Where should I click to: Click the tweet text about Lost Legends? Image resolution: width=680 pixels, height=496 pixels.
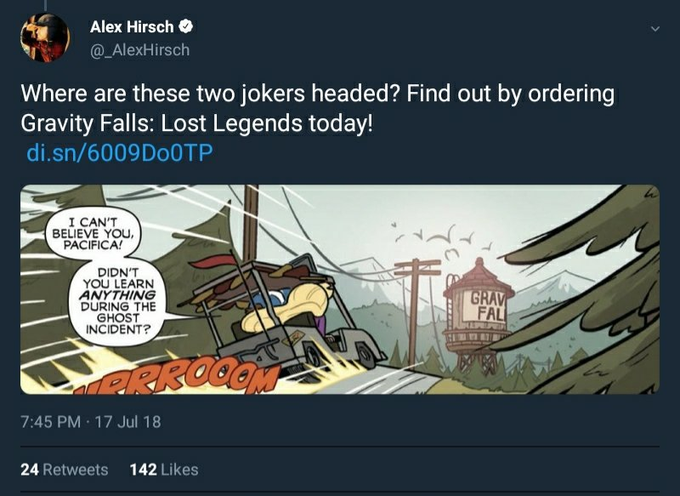317,108
